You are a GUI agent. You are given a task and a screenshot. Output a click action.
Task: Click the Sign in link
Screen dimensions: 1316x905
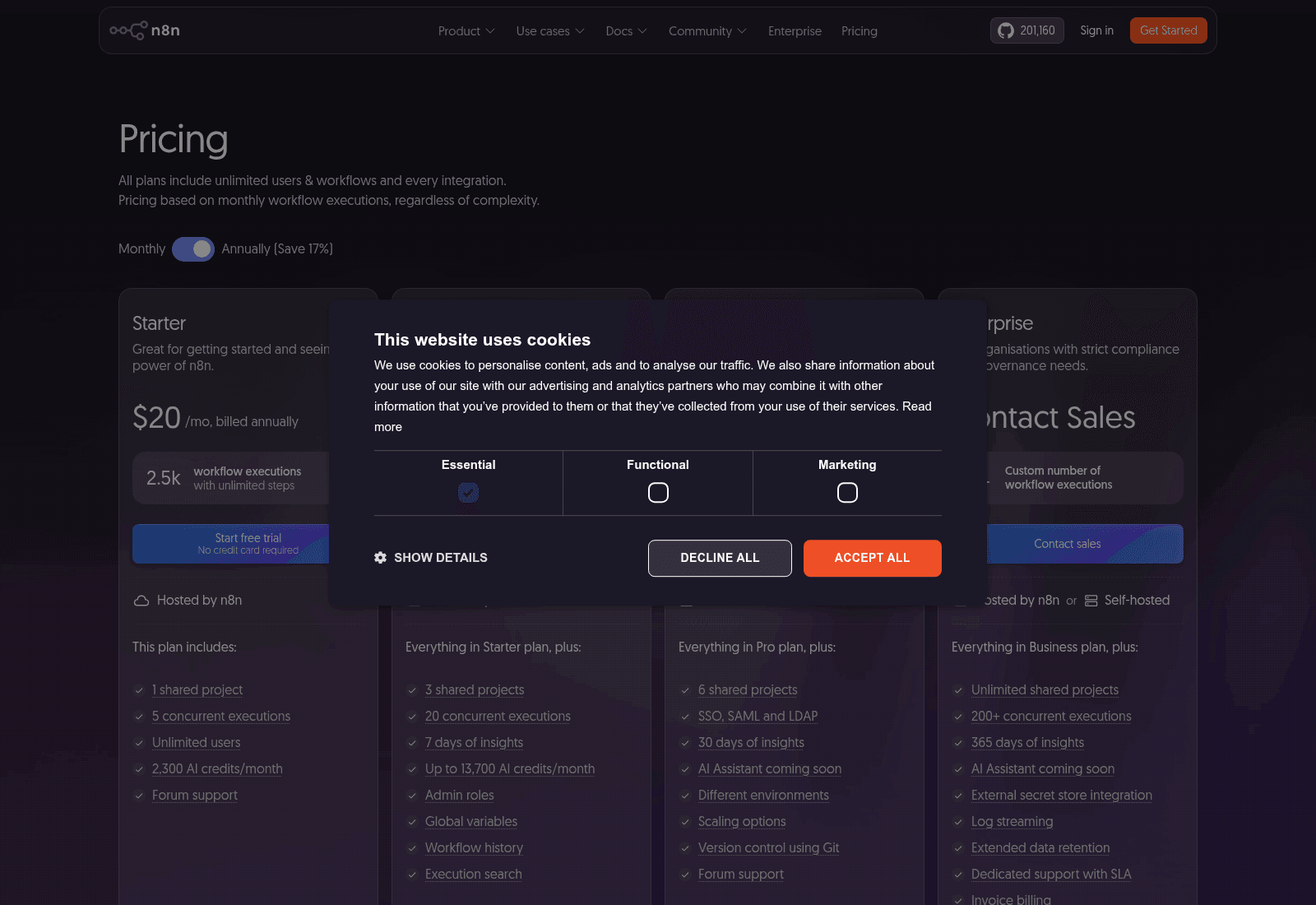point(1096,30)
